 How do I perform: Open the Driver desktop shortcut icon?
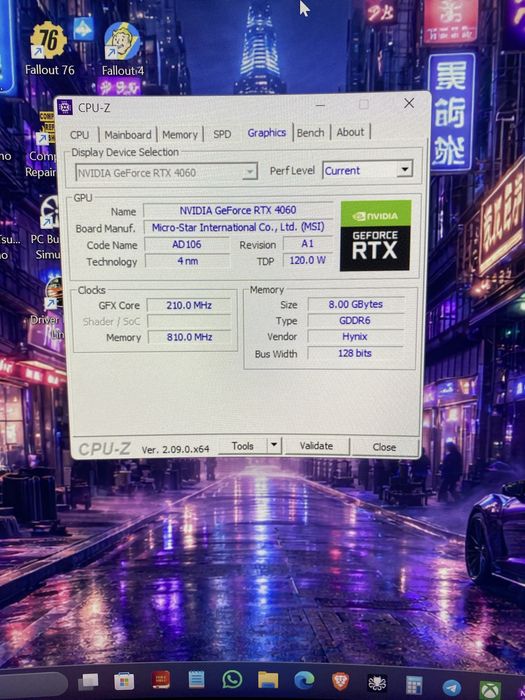53,306
